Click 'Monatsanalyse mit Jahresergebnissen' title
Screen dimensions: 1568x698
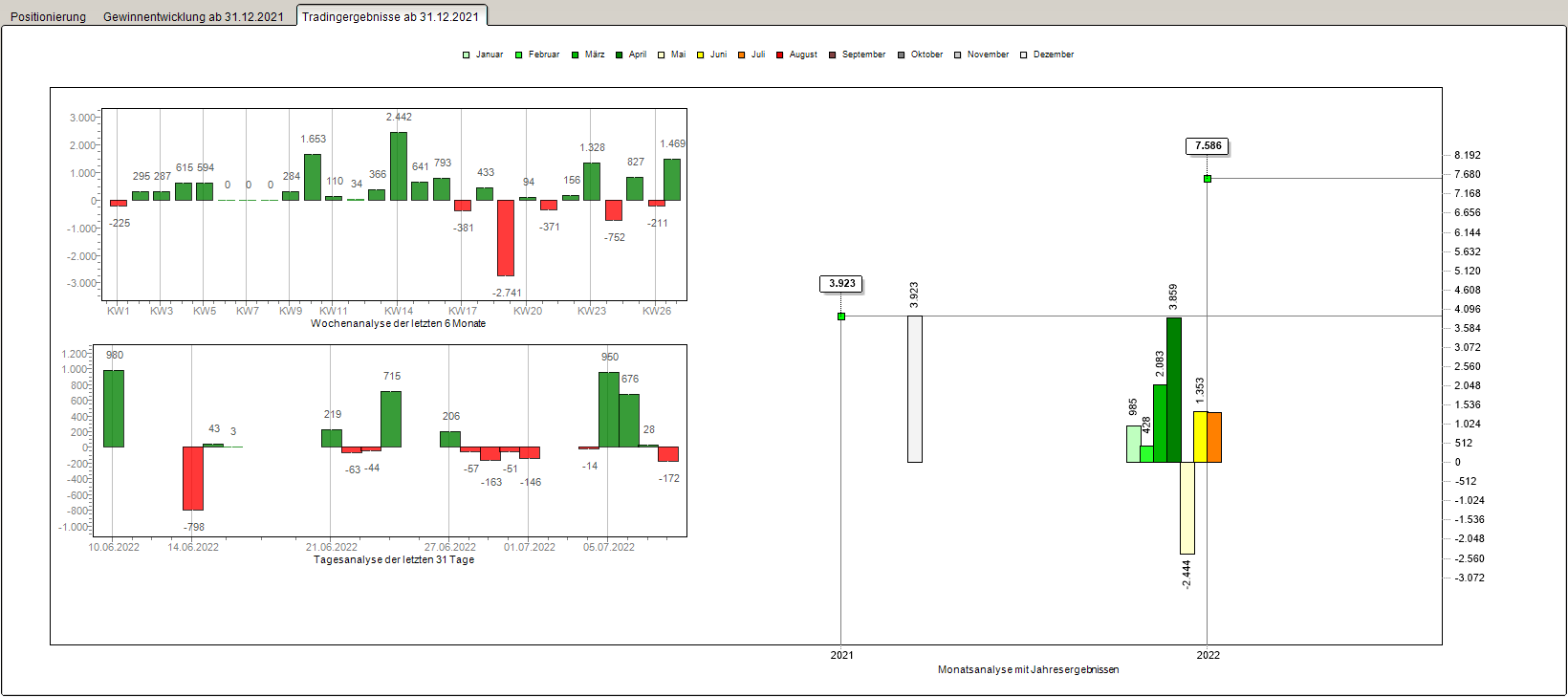(1029, 669)
